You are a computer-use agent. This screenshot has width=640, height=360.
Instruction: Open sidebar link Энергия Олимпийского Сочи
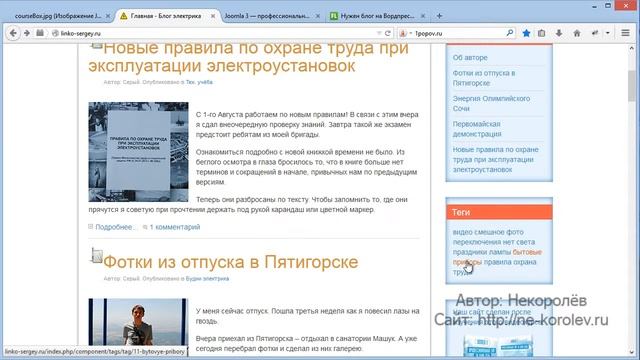point(491,103)
